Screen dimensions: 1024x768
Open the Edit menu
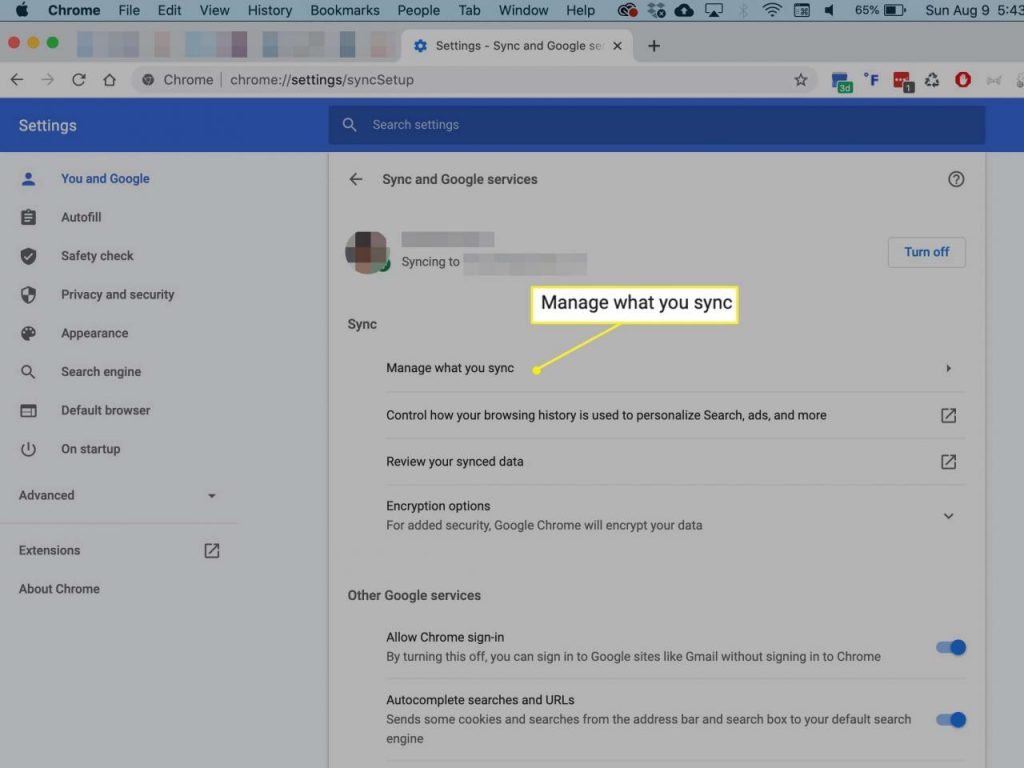point(169,10)
